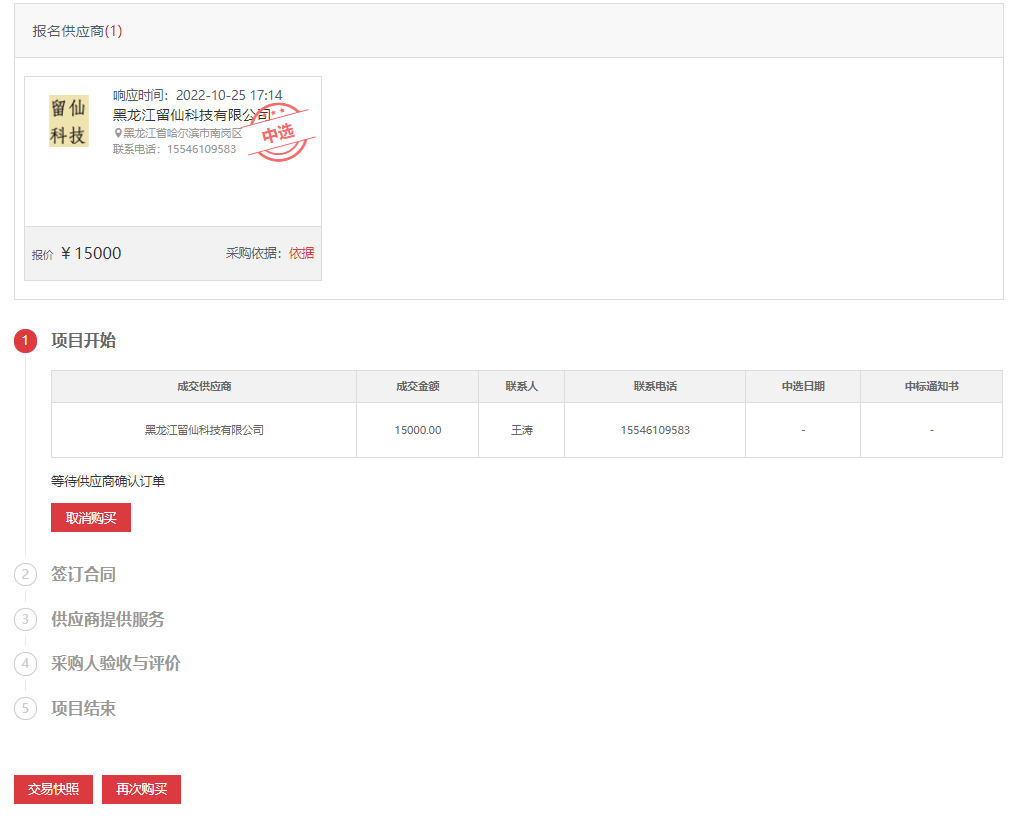Expand the 供应商提供服务 step
The width and height of the screenshot is (1026, 824).
tap(108, 619)
